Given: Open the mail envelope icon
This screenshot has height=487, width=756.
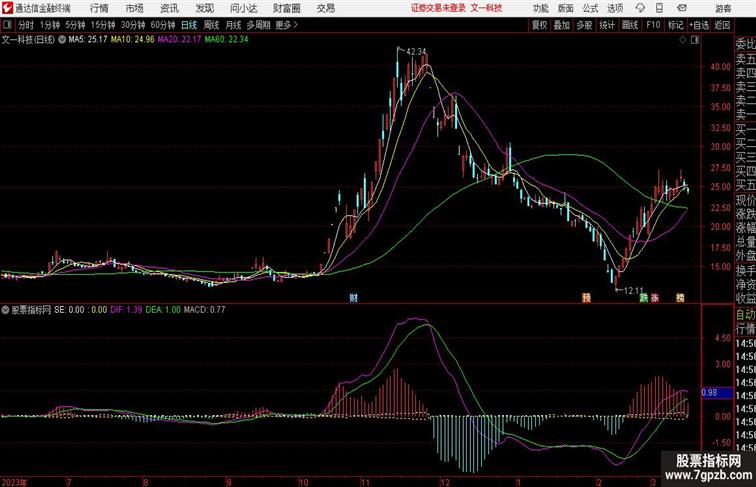Looking at the screenshot, I should pyautogui.click(x=682, y=8).
